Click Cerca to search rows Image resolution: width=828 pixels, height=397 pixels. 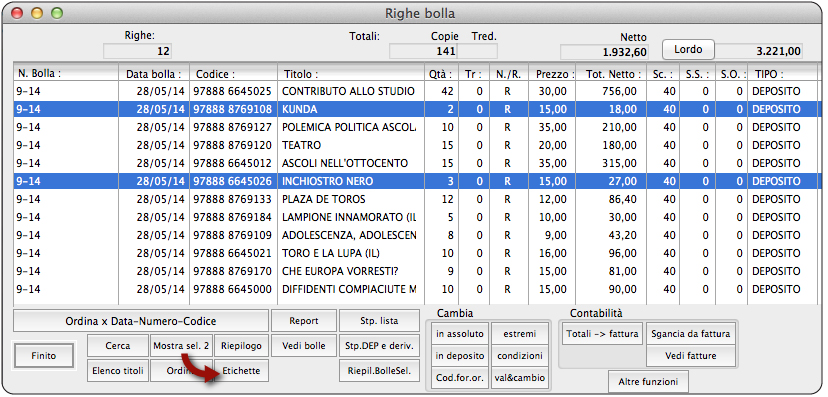(x=118, y=346)
